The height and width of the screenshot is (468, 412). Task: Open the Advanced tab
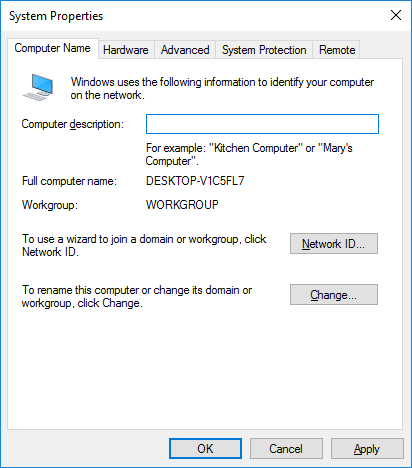(x=185, y=50)
